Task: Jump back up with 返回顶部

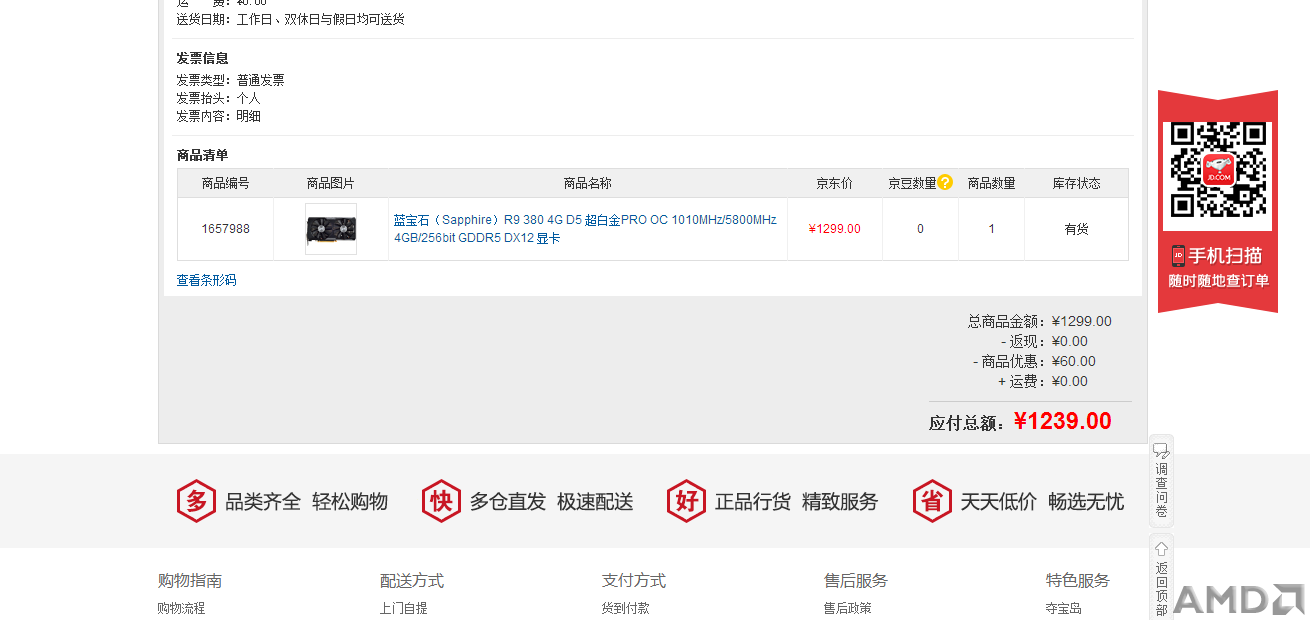Action: [x=1161, y=578]
